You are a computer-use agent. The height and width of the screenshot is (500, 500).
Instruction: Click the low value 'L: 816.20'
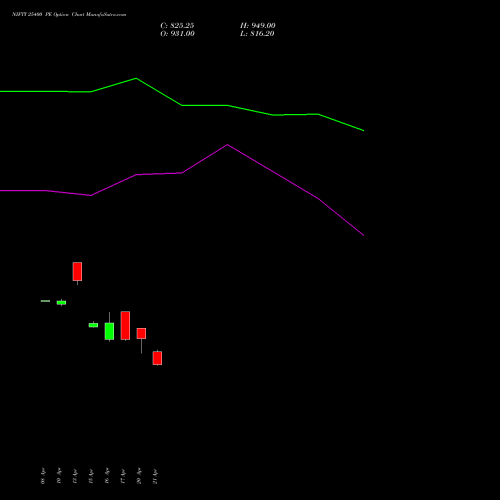(257, 34)
